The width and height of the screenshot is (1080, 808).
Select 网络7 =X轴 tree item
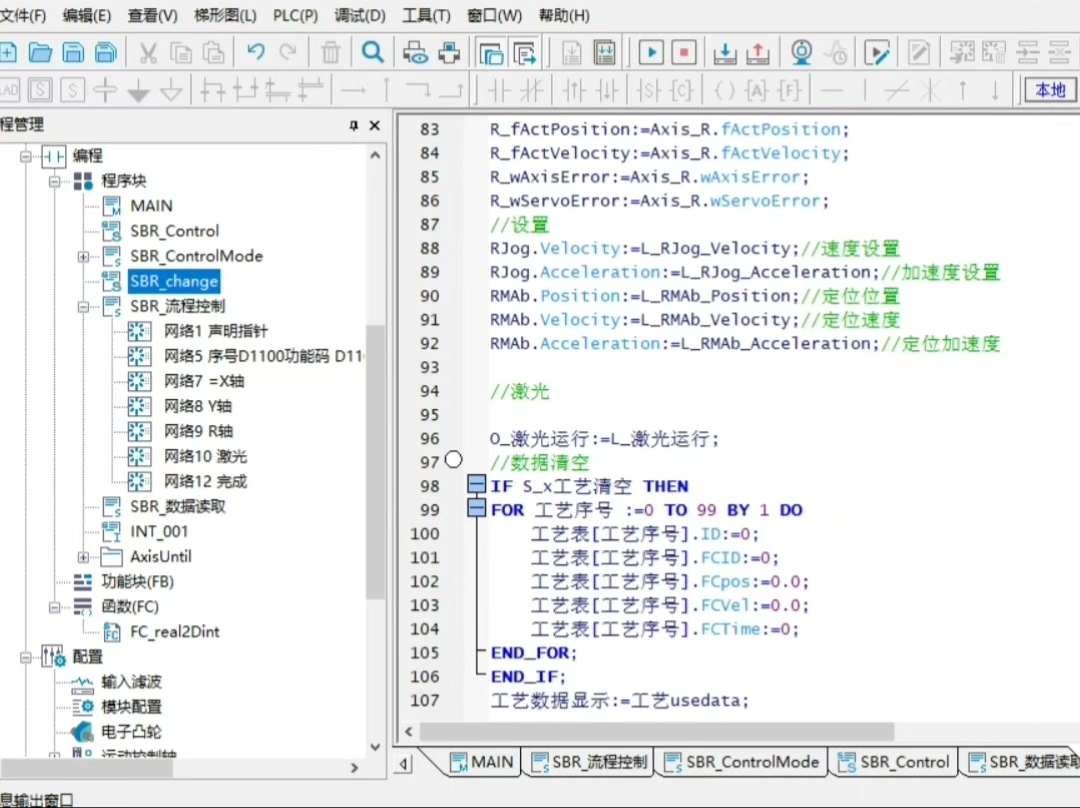tap(204, 381)
